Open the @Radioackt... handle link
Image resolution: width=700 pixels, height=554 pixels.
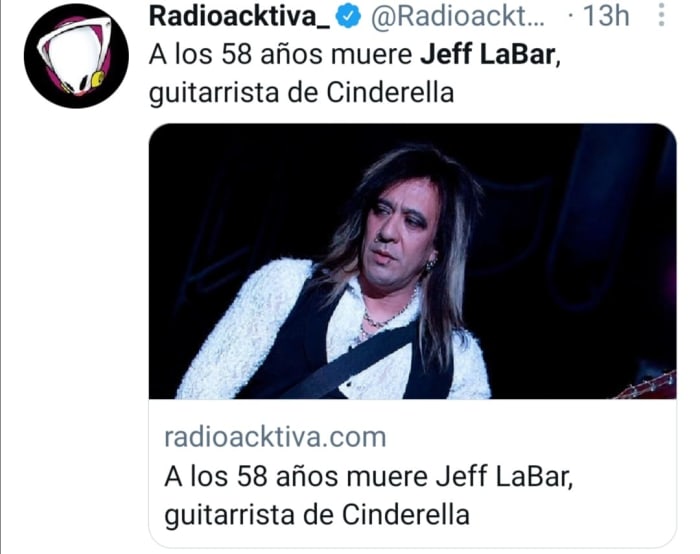(458, 16)
